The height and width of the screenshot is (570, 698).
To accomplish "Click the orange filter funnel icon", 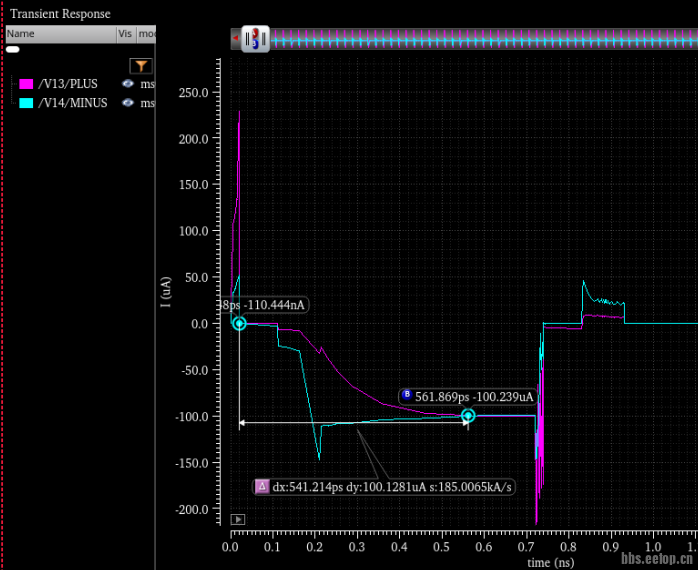I will pos(141,66).
